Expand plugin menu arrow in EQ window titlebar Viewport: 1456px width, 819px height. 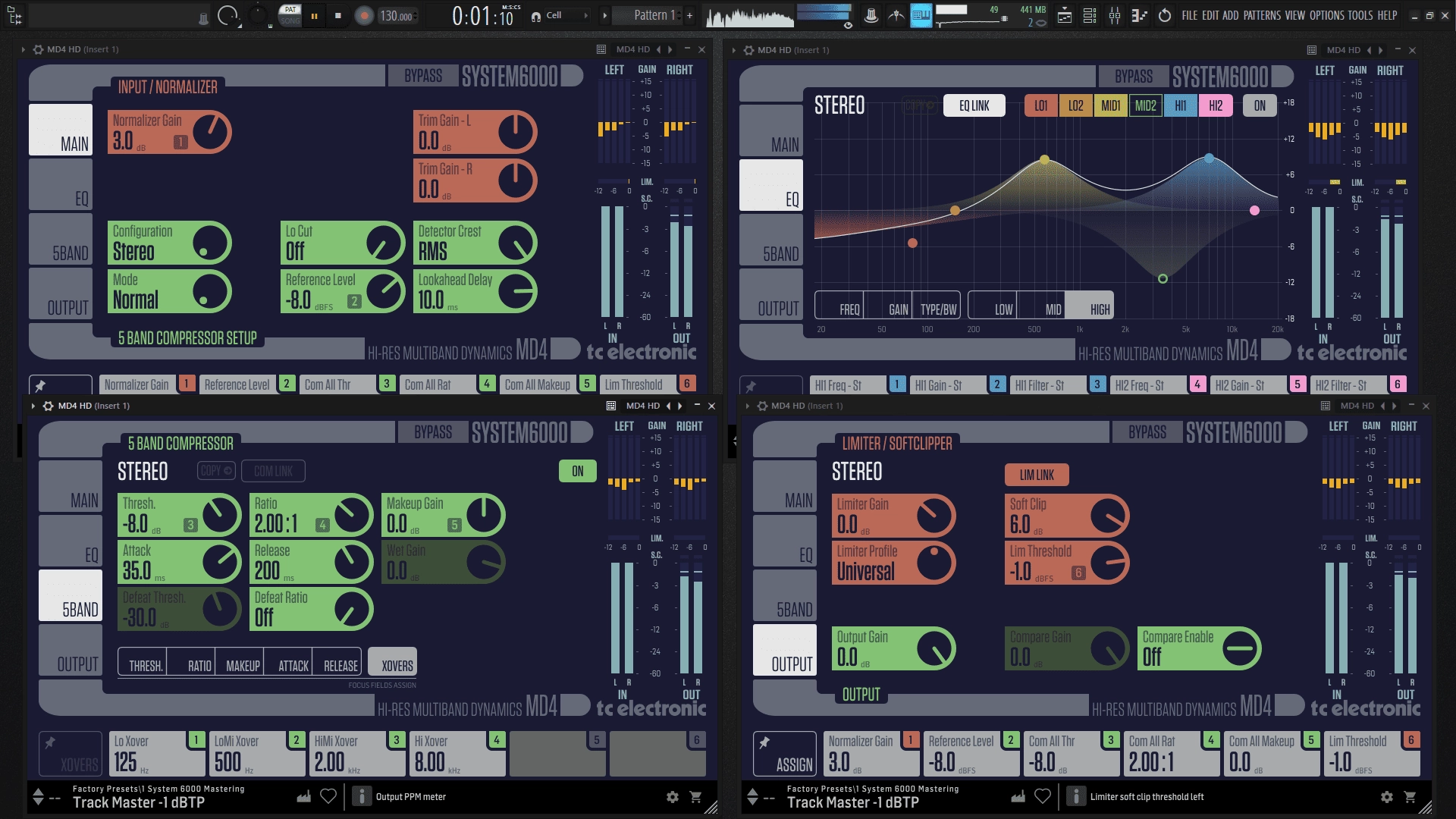(x=733, y=50)
